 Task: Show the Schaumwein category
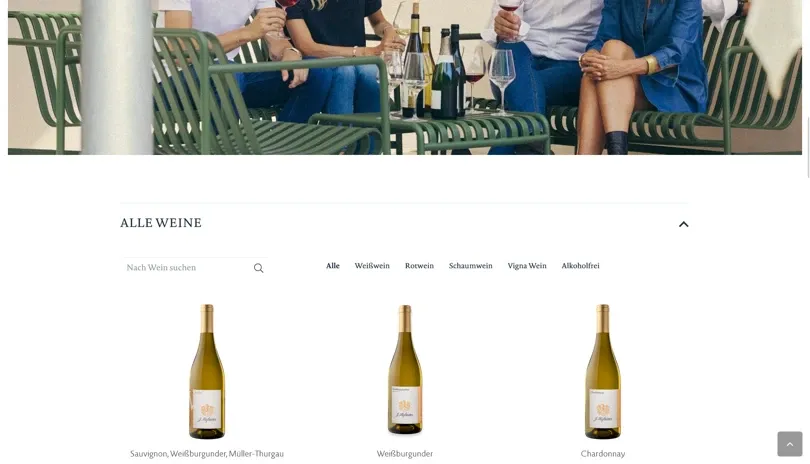tap(471, 266)
